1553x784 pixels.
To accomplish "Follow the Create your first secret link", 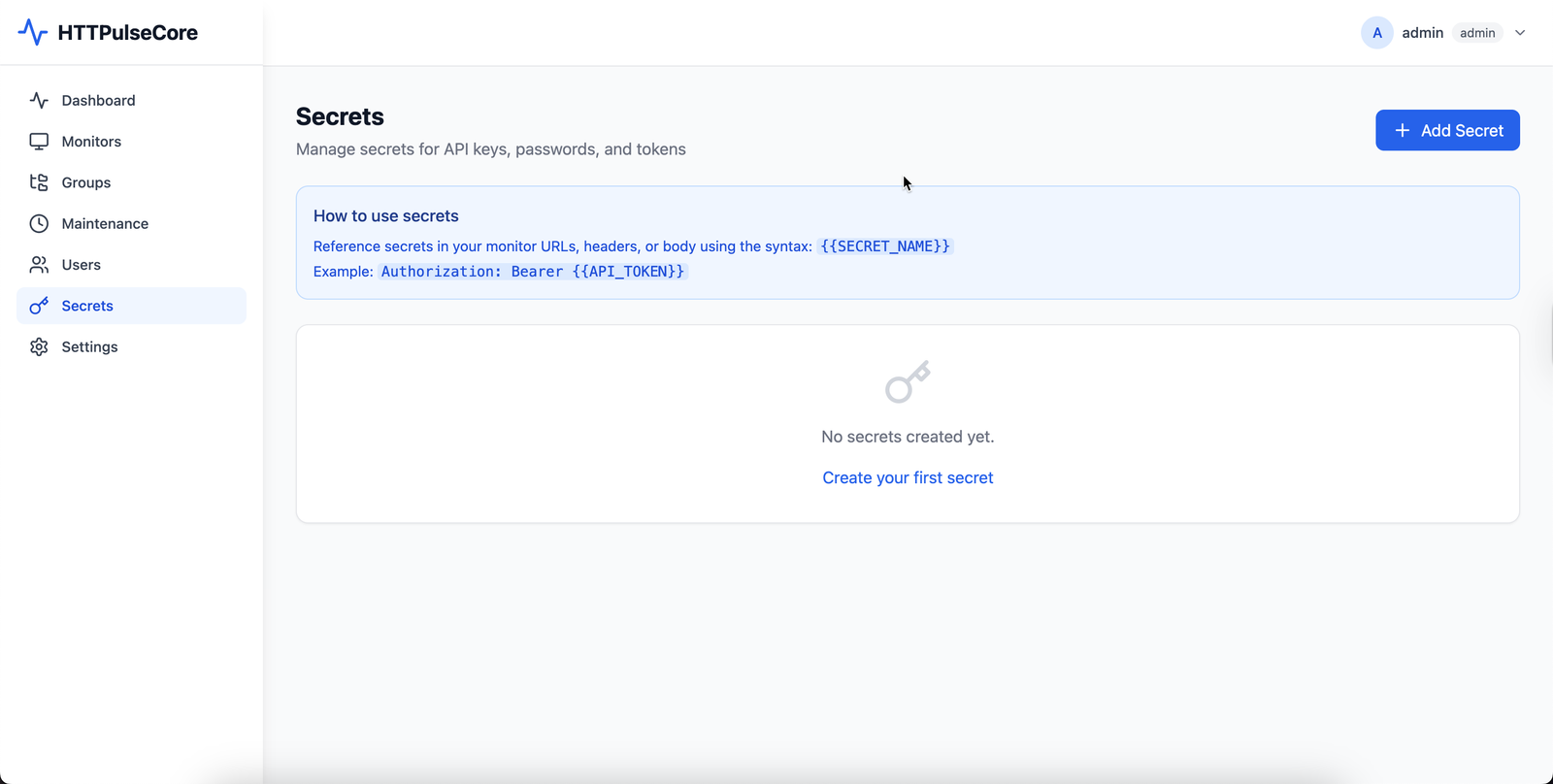I will coord(908,477).
